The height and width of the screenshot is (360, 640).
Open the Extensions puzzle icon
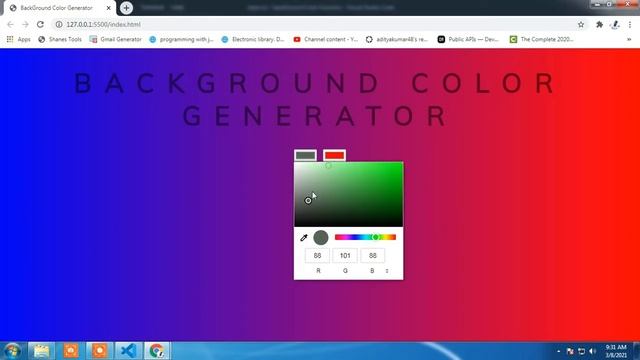pyautogui.click(x=599, y=24)
